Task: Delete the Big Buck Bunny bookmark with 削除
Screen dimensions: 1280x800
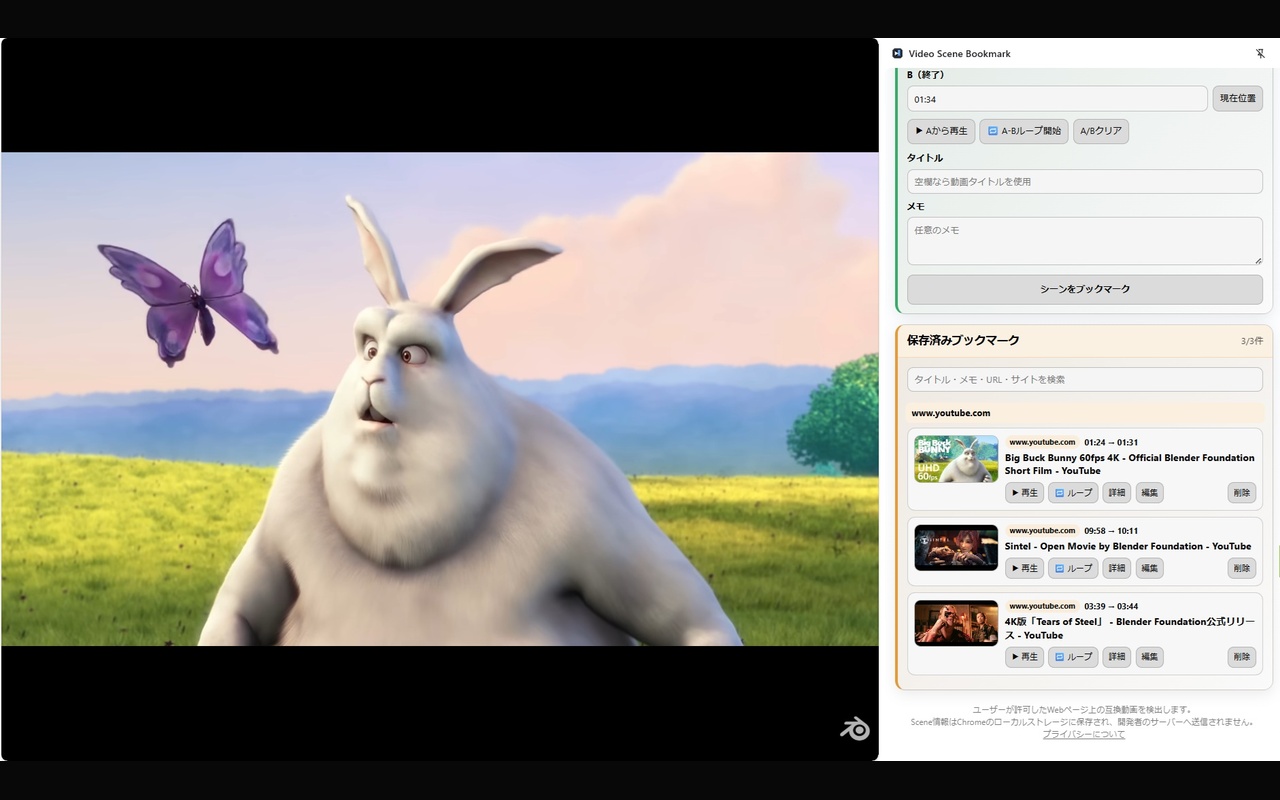Action: point(1241,493)
